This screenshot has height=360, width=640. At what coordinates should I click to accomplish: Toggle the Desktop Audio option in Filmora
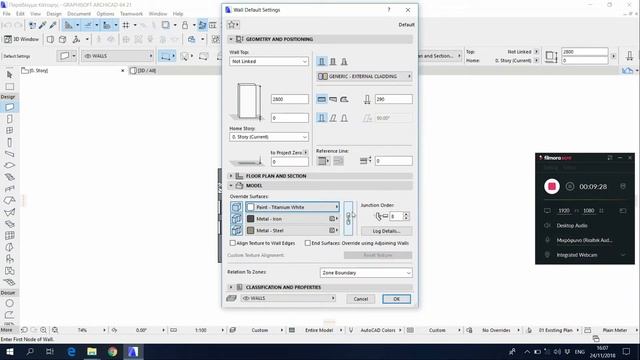click(x=547, y=225)
